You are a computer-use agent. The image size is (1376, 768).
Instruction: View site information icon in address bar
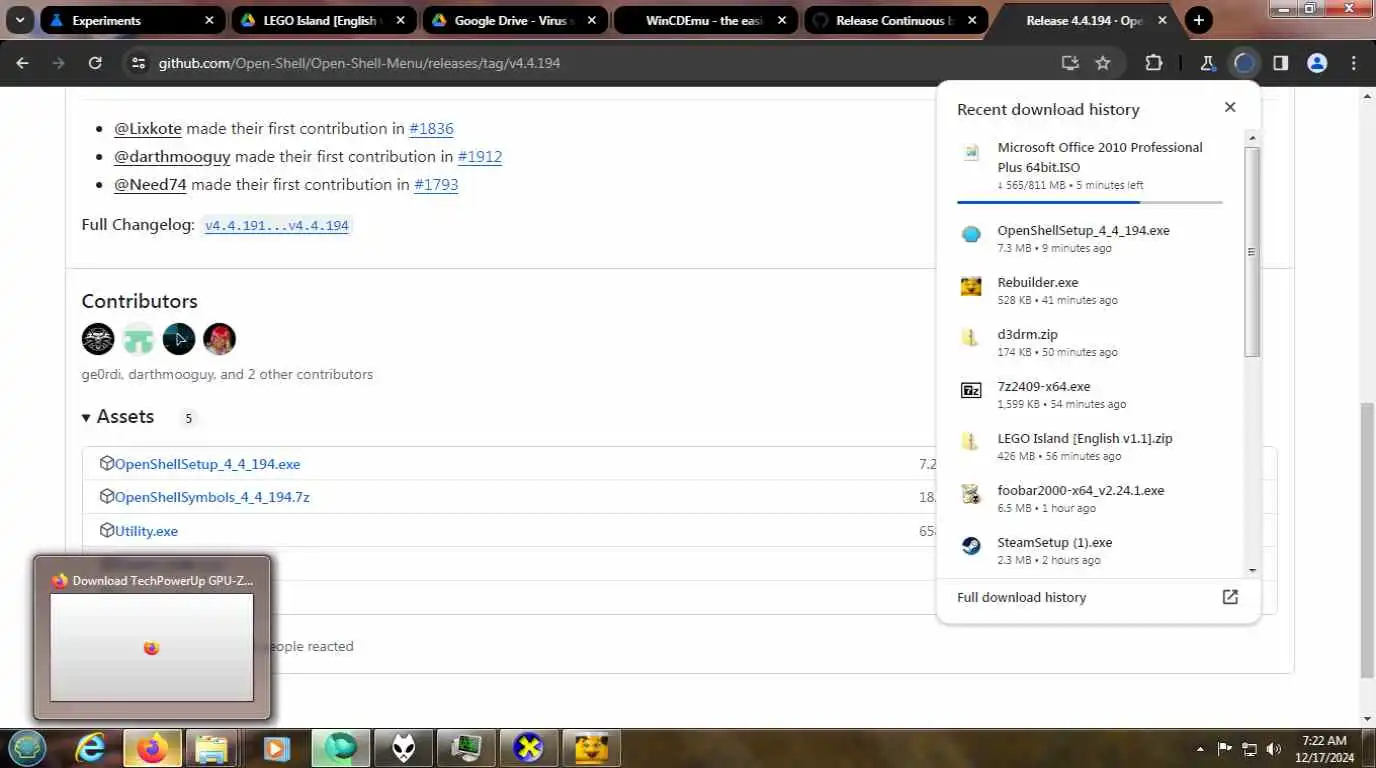point(138,63)
